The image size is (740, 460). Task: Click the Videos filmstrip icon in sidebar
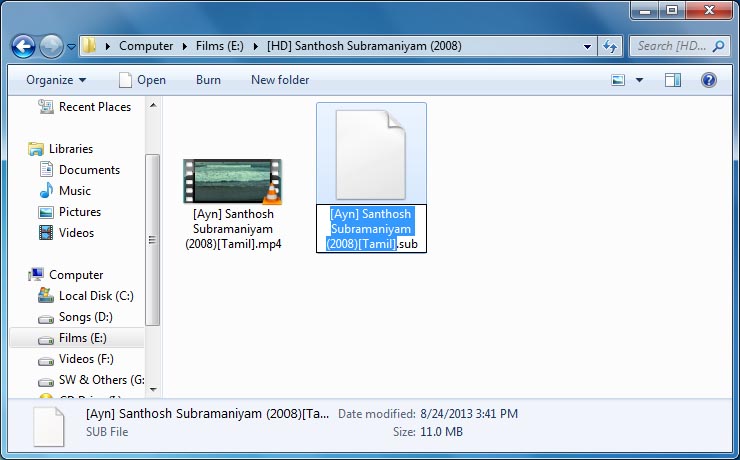click(46, 233)
